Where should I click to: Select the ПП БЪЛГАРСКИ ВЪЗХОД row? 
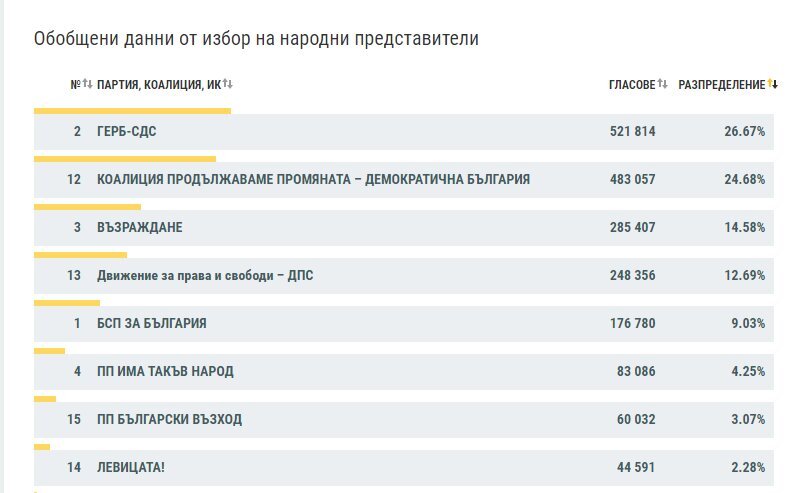click(x=404, y=420)
